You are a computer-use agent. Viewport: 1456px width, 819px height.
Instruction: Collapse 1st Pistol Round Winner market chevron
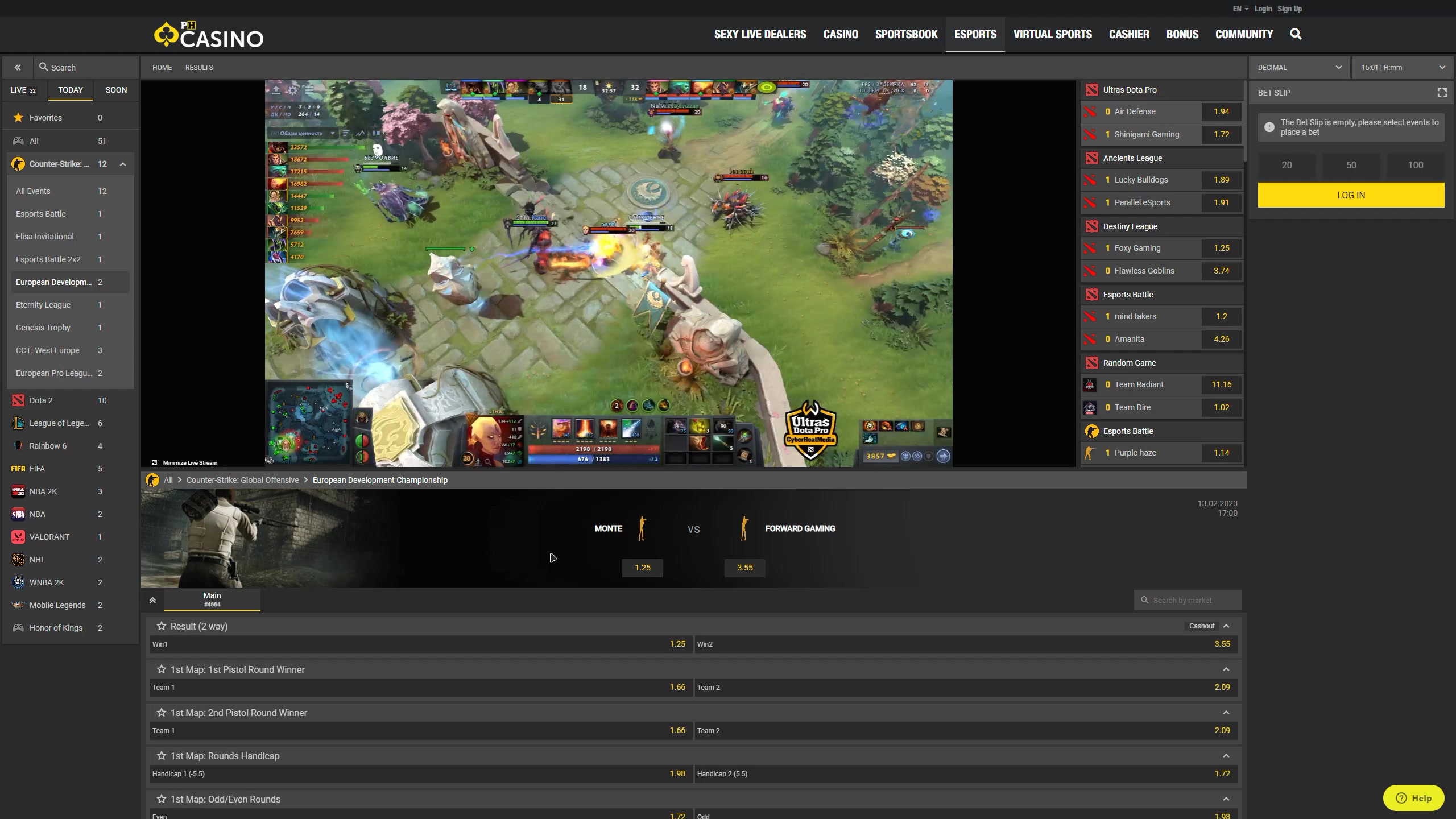coord(1226,669)
